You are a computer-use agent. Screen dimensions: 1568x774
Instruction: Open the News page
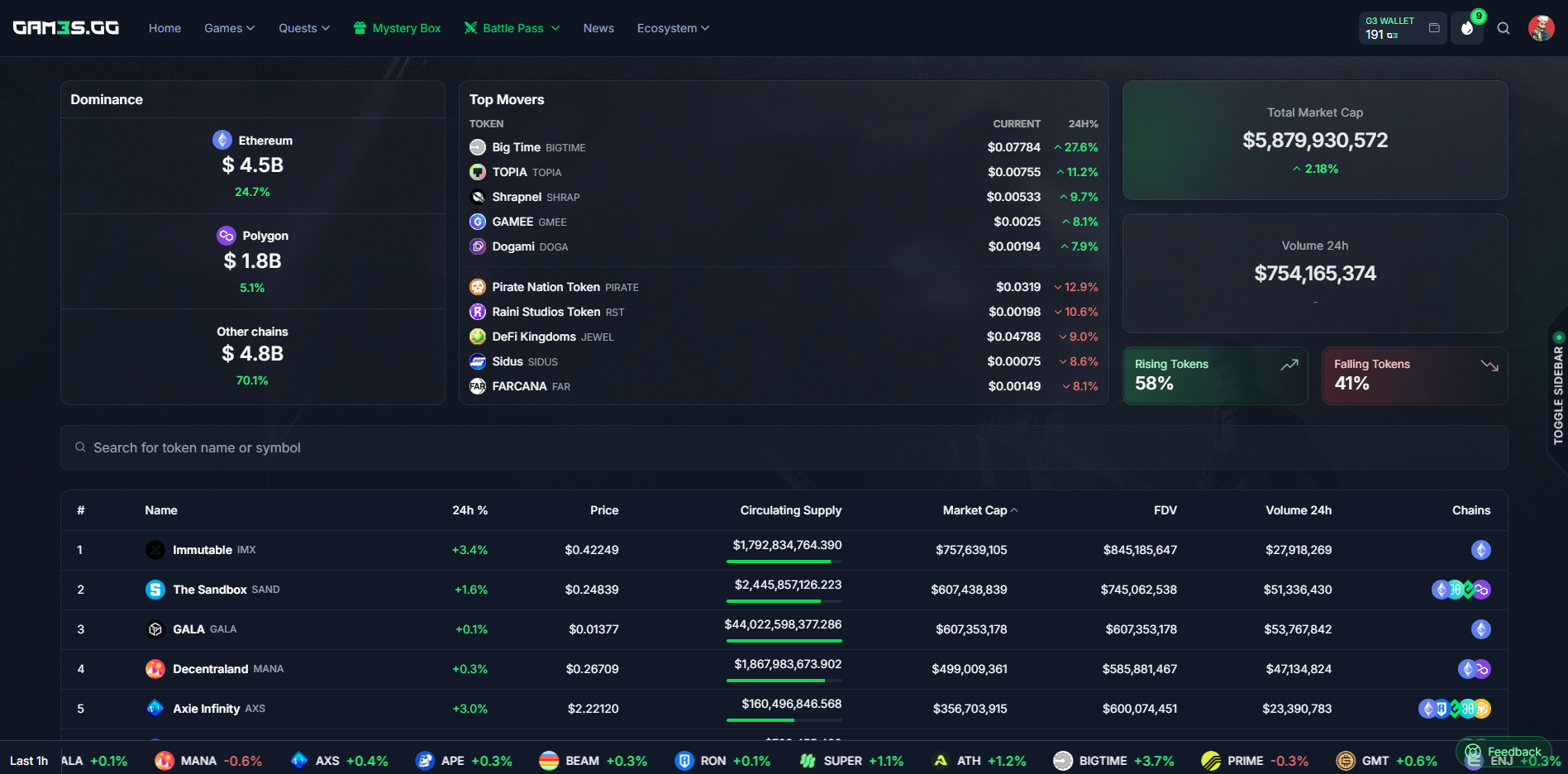[x=598, y=28]
